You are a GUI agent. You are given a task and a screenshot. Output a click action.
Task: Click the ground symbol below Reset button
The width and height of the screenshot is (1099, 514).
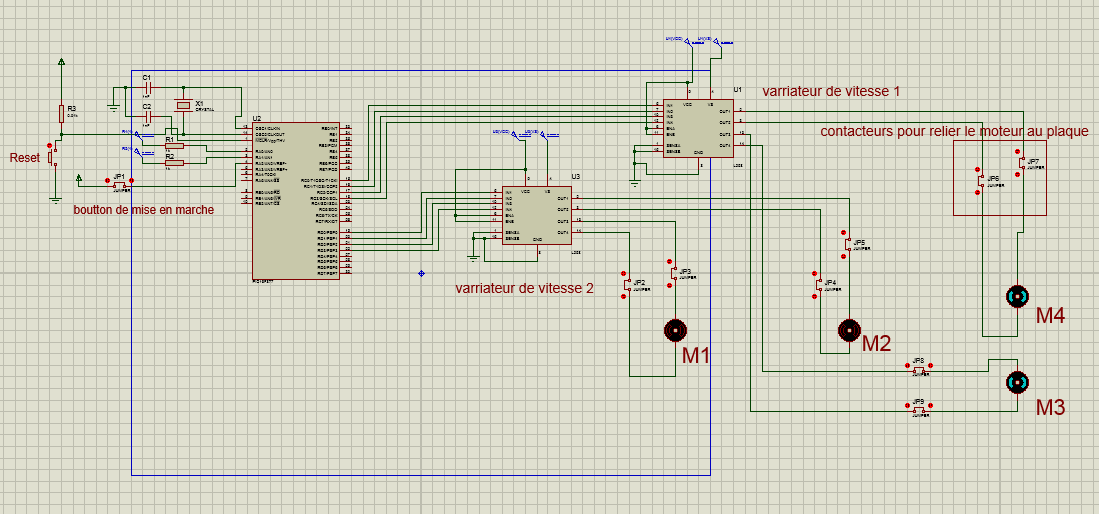click(x=55, y=199)
